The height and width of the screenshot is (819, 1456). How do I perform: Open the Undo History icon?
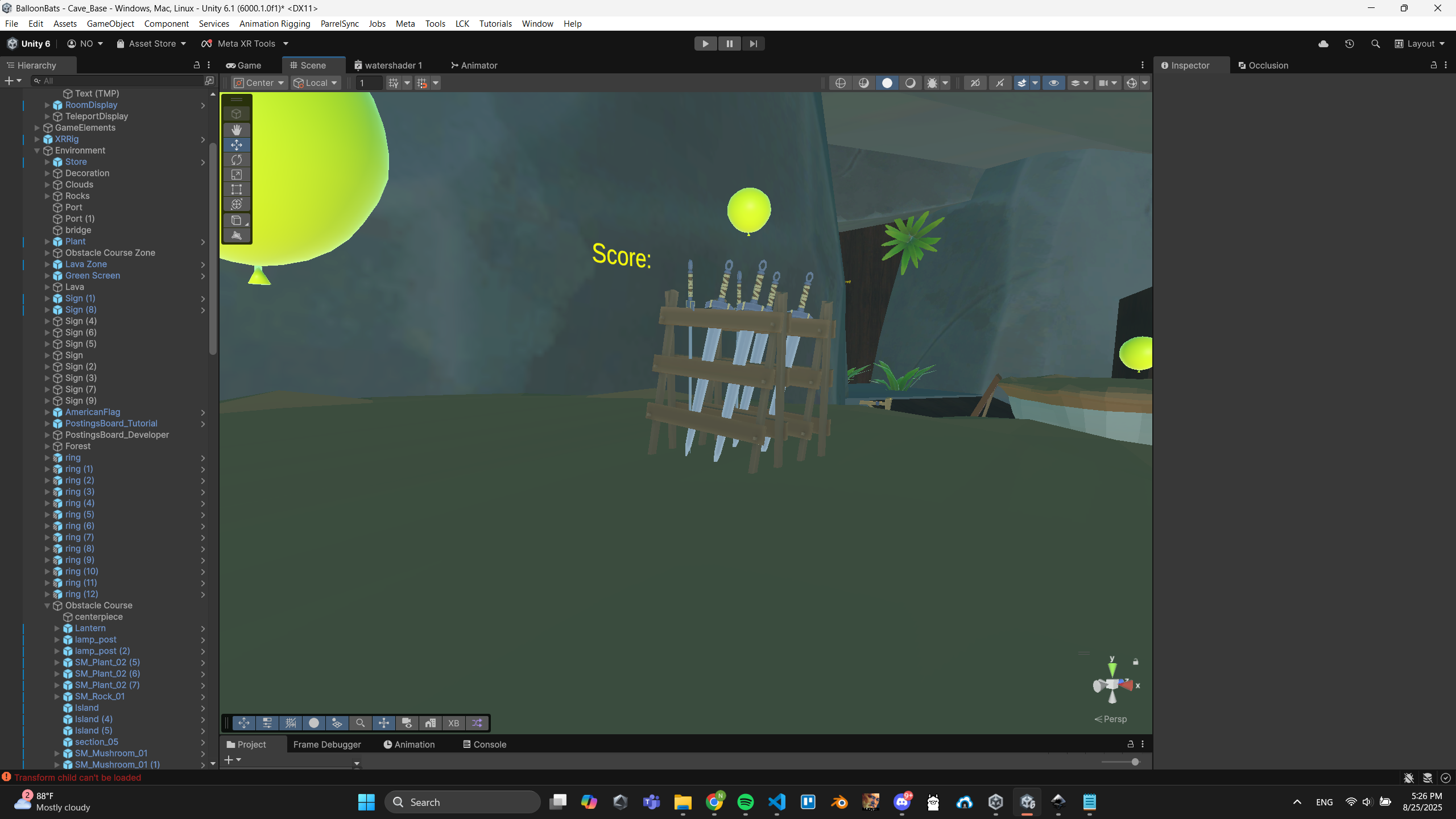(x=1349, y=44)
